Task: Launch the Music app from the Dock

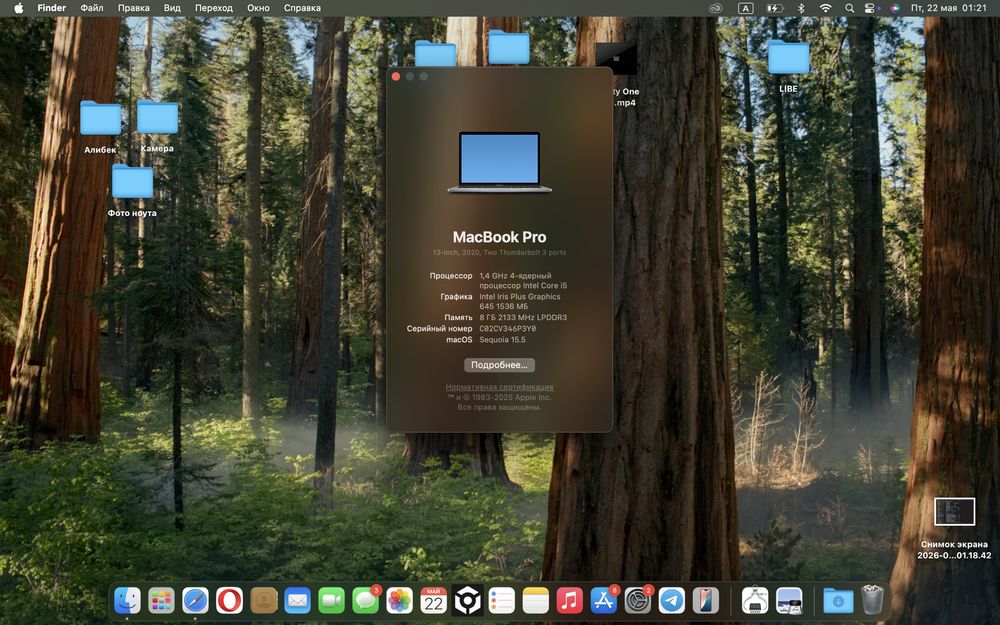Action: pos(570,600)
